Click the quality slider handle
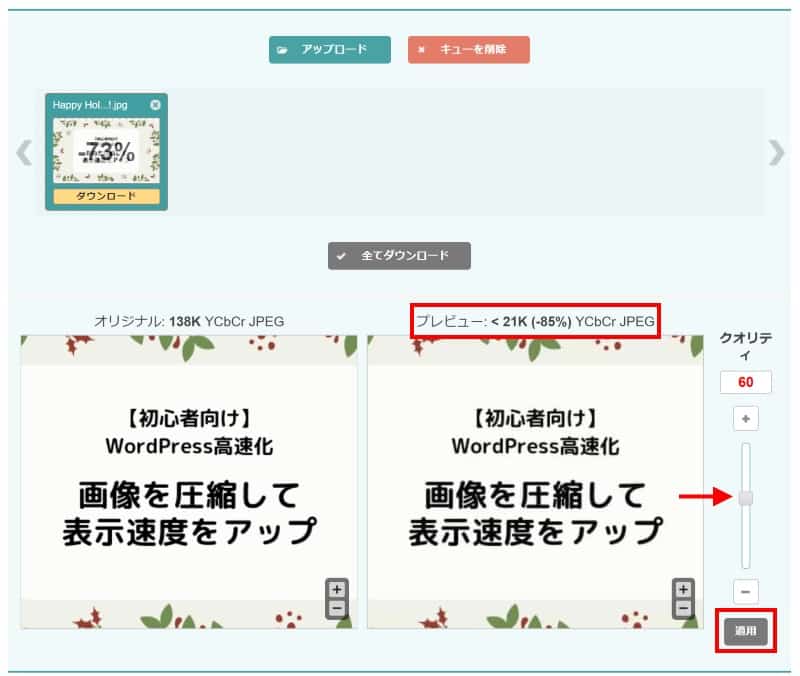This screenshot has width=800, height=676. point(745,497)
